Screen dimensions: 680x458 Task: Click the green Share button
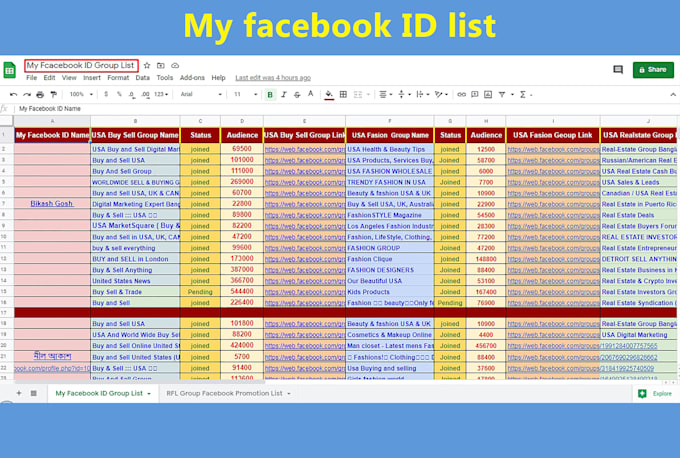tap(653, 70)
